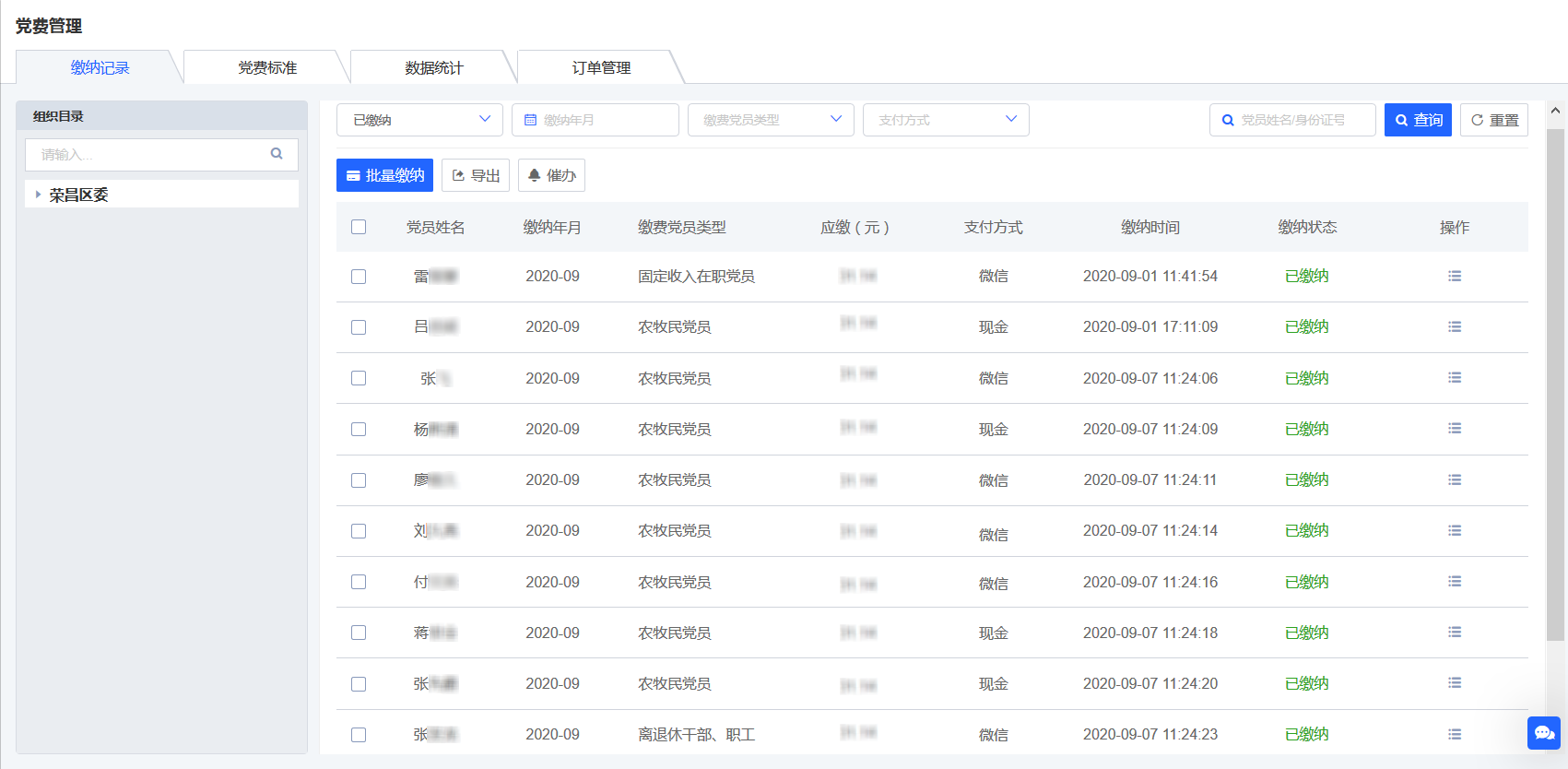Viewport: 1568px width, 769px height.
Task: Open operations menu for 11:24:16 row
Action: 1455,581
